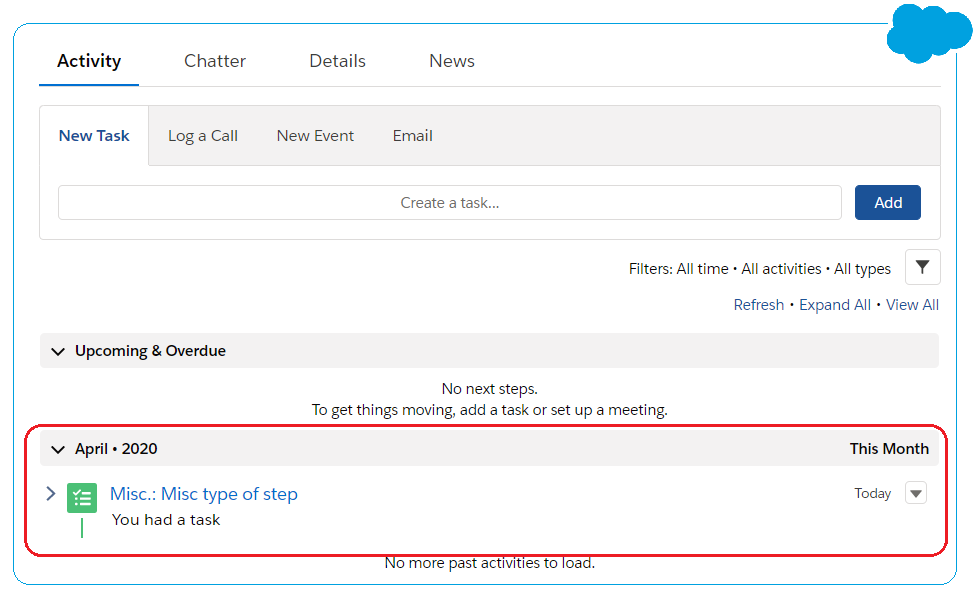975x600 pixels.
Task: Click the Expand All link
Action: tap(834, 305)
